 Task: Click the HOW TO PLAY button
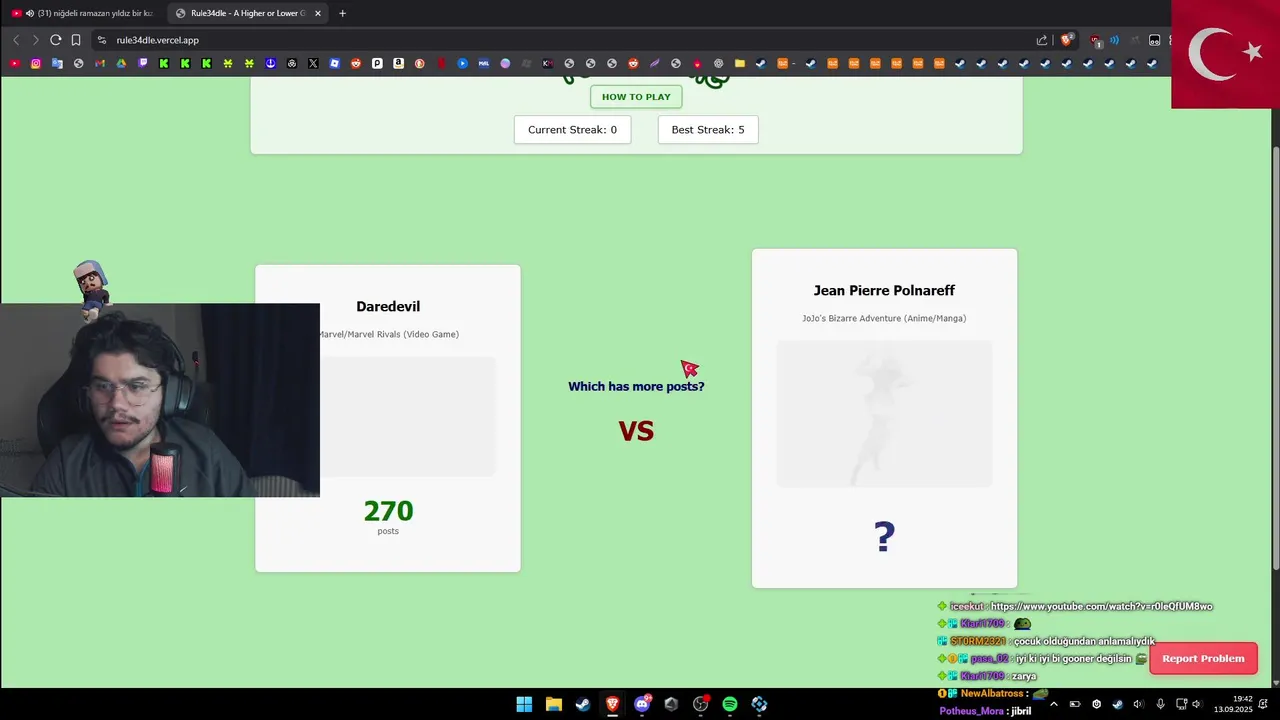coord(636,97)
